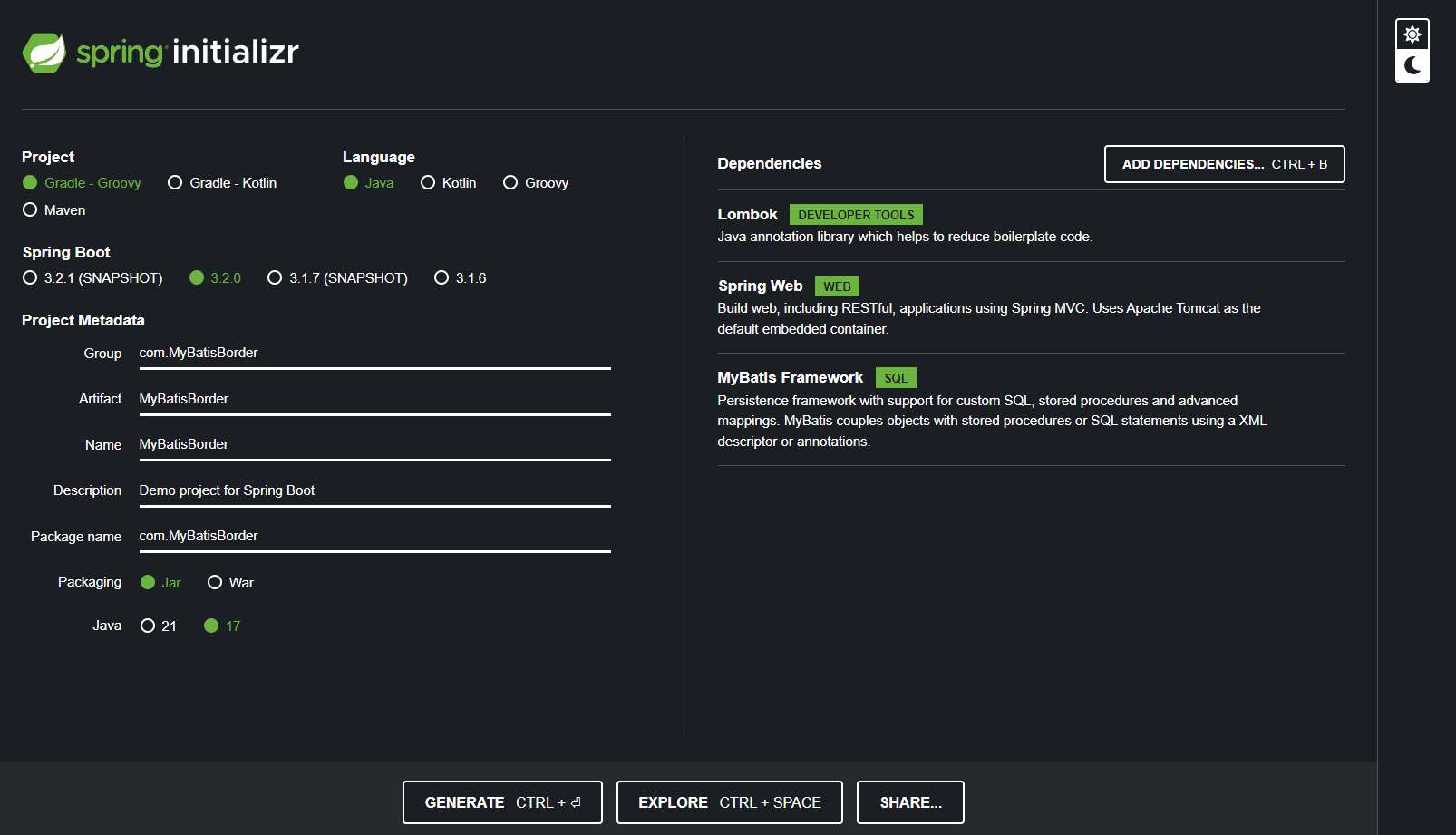Pick Java version 17
This screenshot has height=835, width=1456.
[222, 626]
